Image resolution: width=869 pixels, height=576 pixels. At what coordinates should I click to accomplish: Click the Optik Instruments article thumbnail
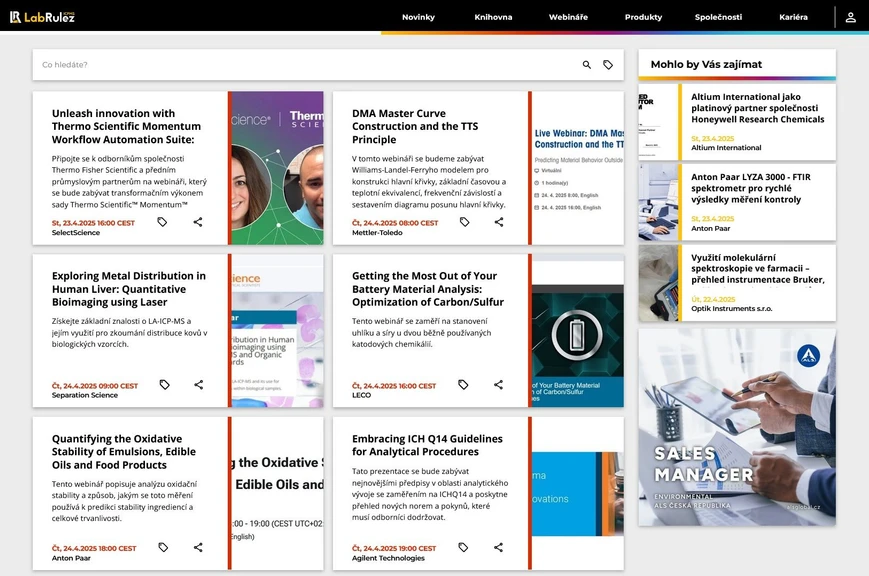(658, 283)
